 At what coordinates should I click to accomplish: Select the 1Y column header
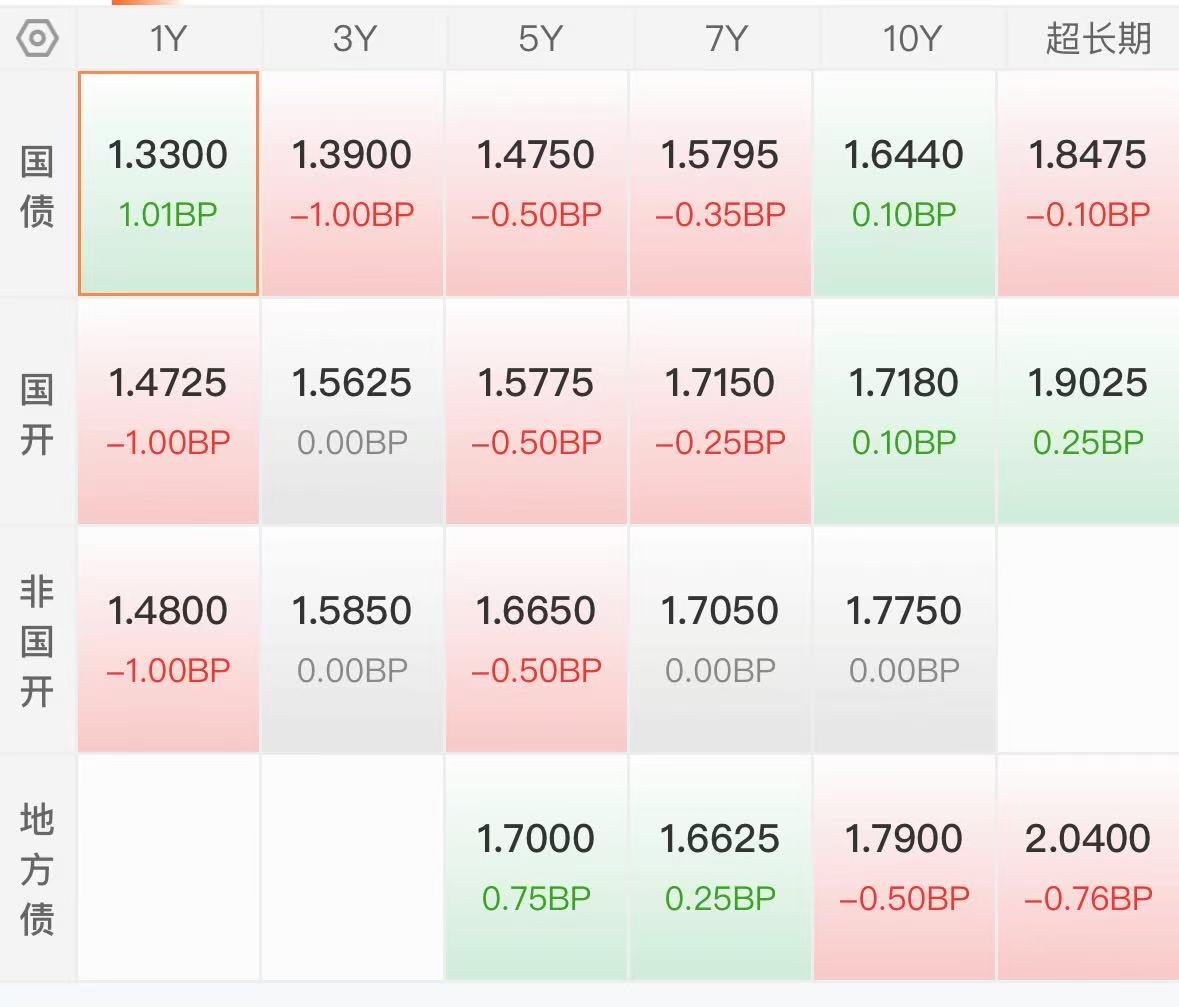pos(168,38)
